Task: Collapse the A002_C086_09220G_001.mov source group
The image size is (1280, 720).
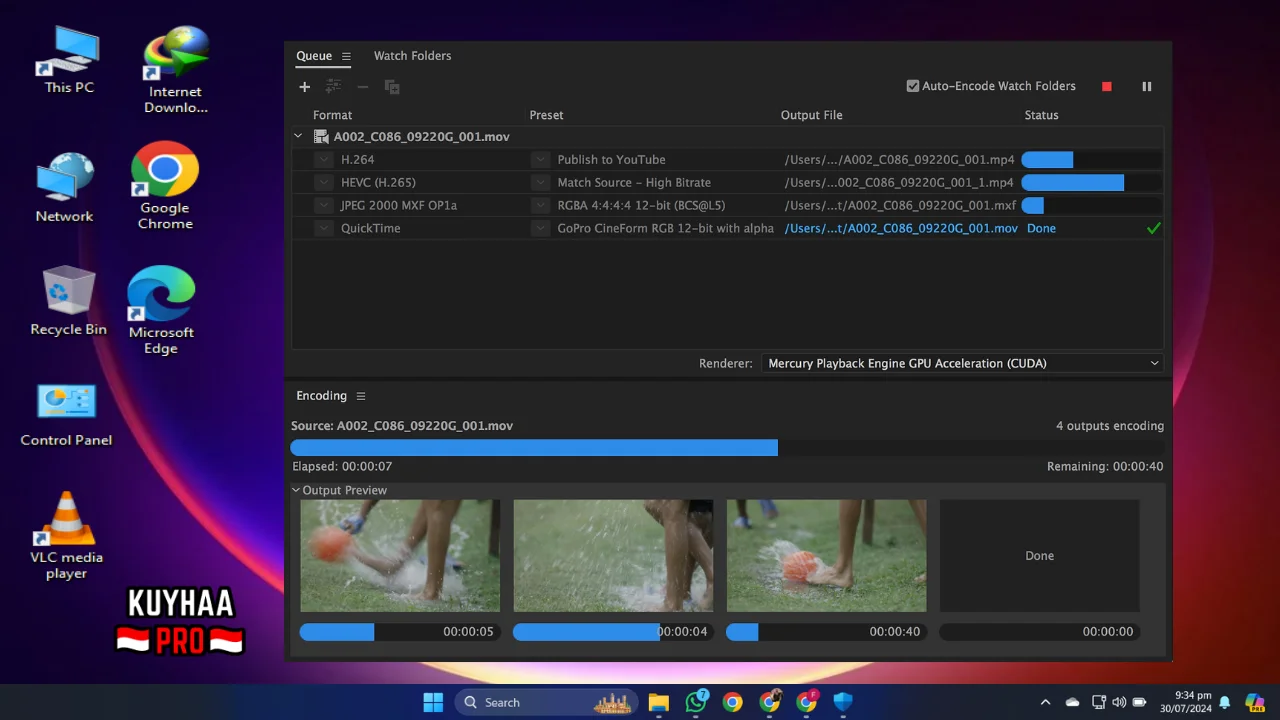Action: (298, 137)
